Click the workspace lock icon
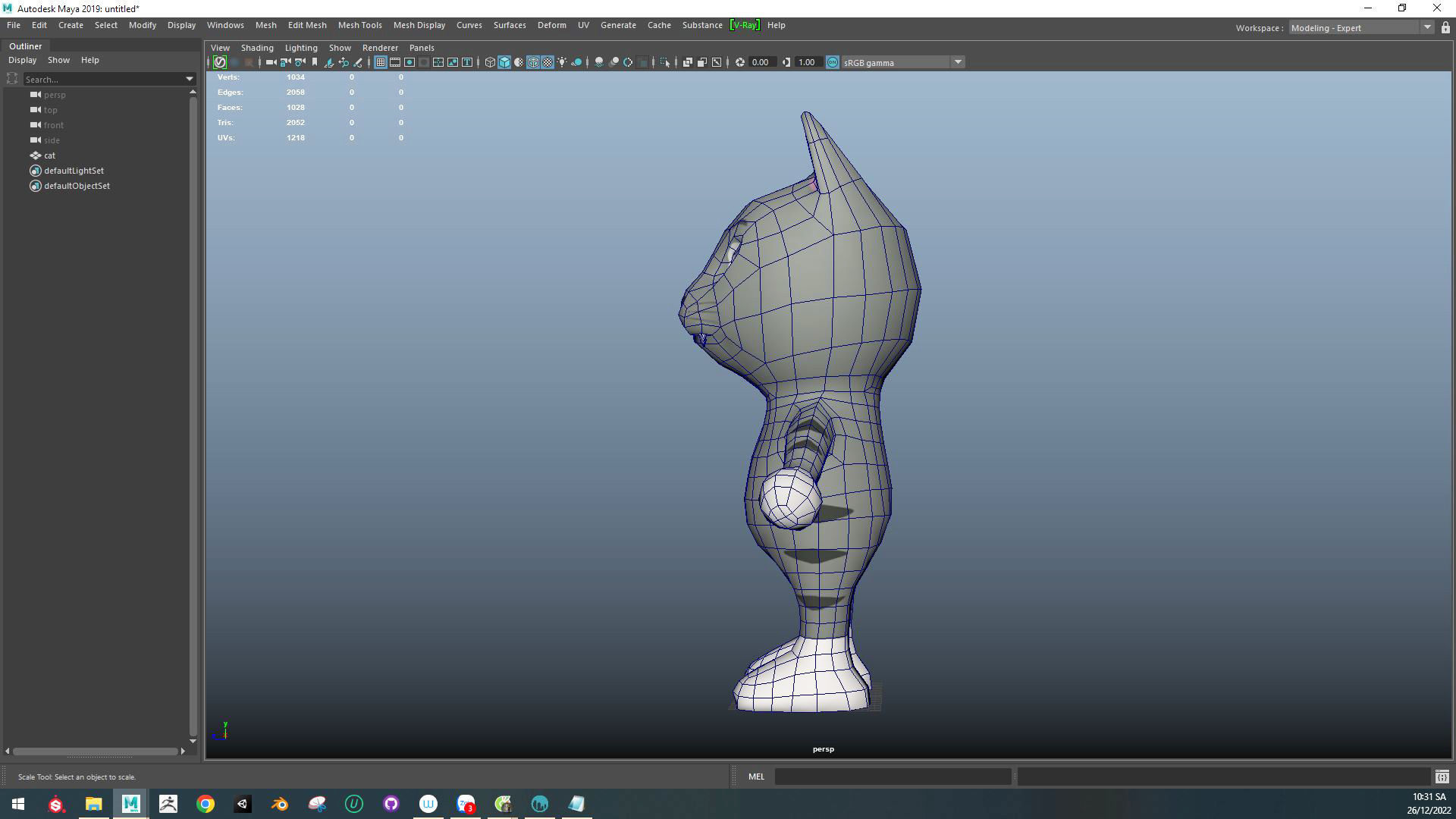The image size is (1456, 819). pos(1445,28)
